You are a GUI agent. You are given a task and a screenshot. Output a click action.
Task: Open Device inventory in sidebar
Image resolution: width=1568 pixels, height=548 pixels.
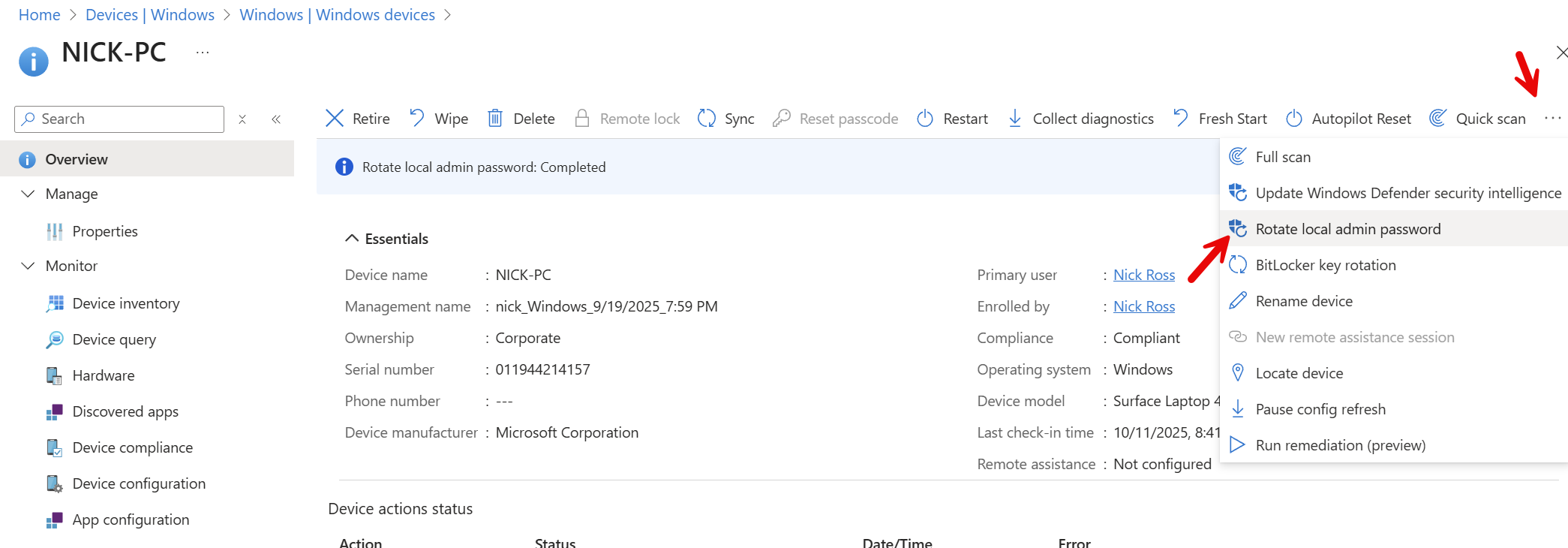point(126,303)
